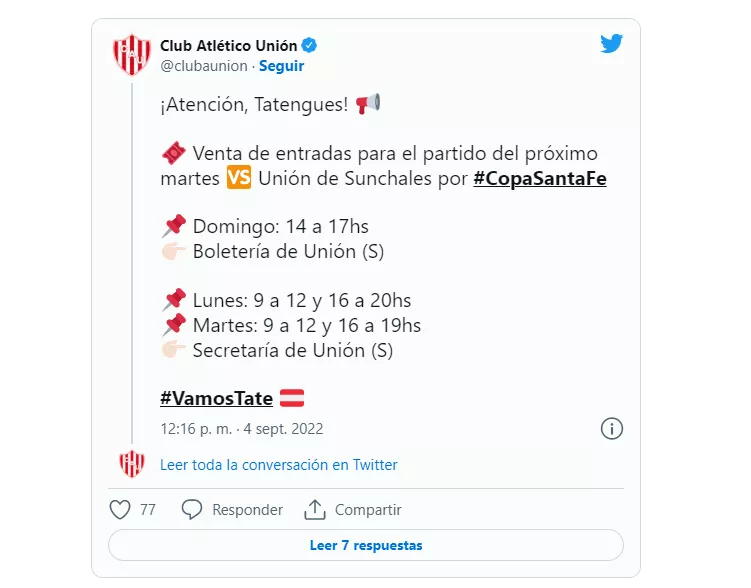
Task: Click the flag emoji beside #VamosTate
Action: pos(292,398)
